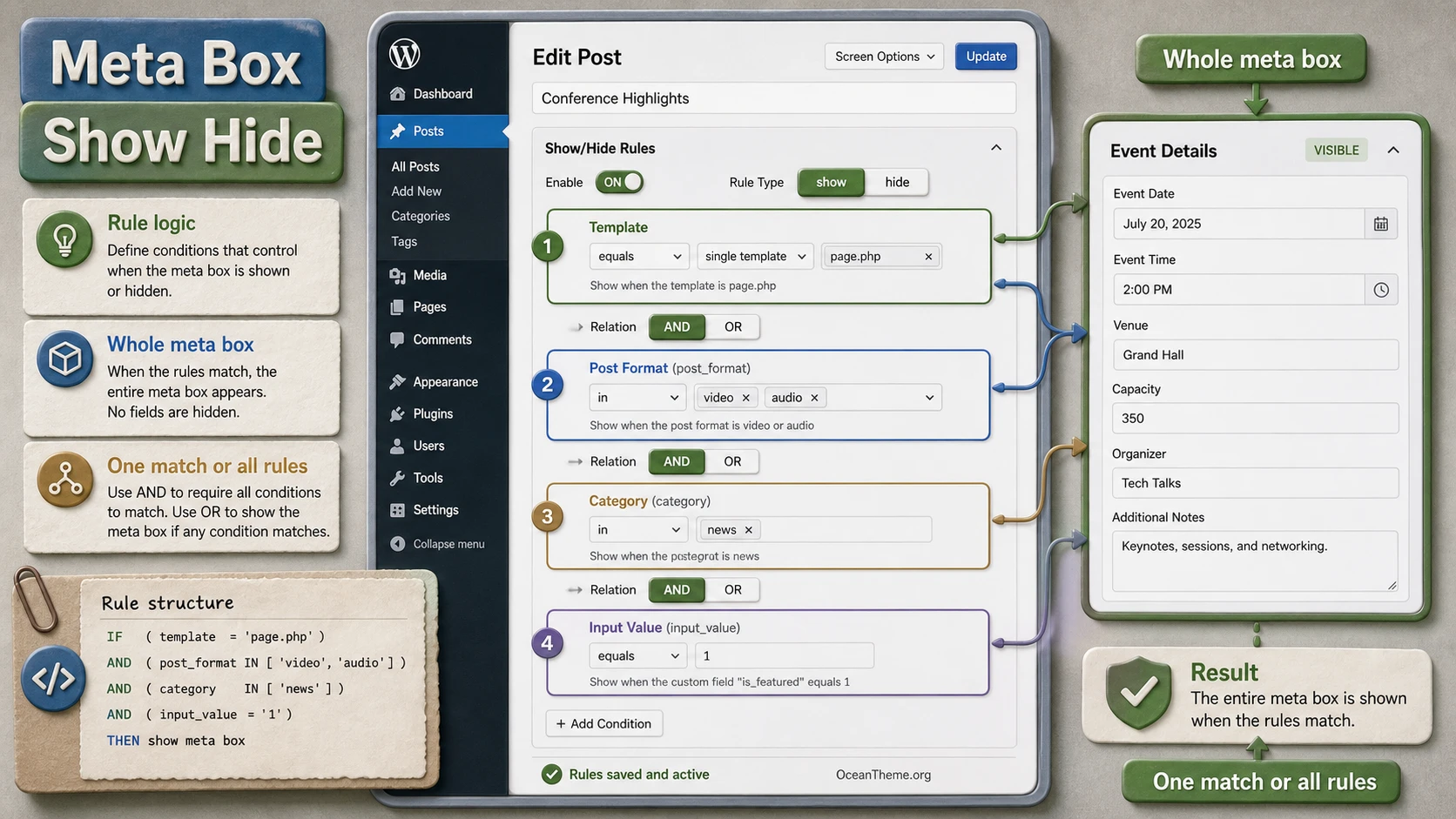1456x819 pixels.
Task: Click the Additional Notes text area
Action: tap(1255, 561)
